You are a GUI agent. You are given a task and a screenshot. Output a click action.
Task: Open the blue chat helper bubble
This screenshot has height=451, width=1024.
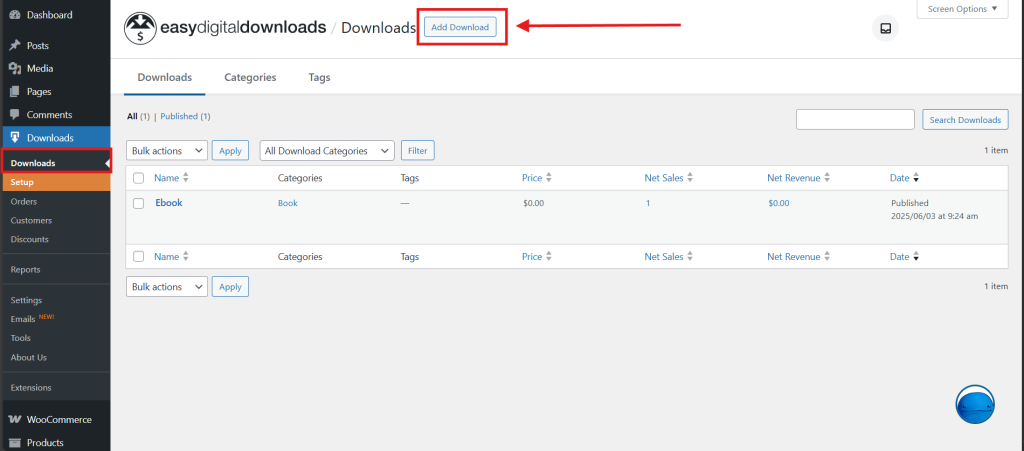pyautogui.click(x=975, y=405)
